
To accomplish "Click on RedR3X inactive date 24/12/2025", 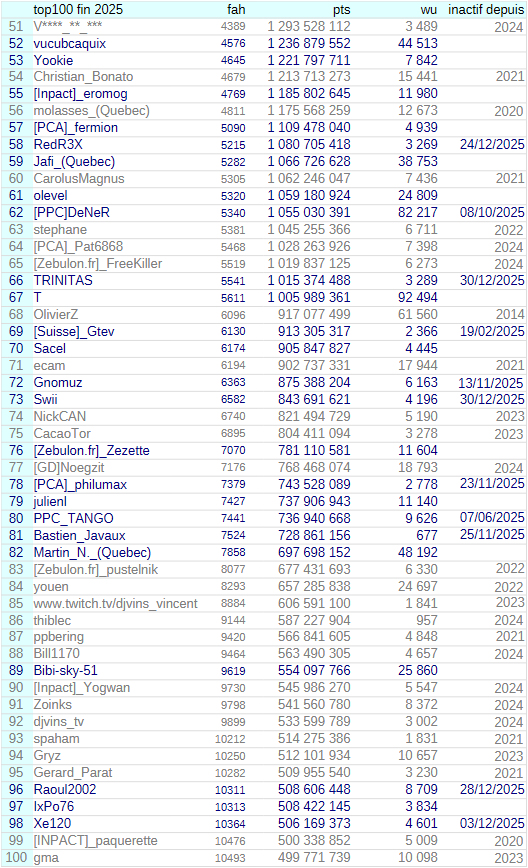I will pyautogui.click(x=492, y=144).
